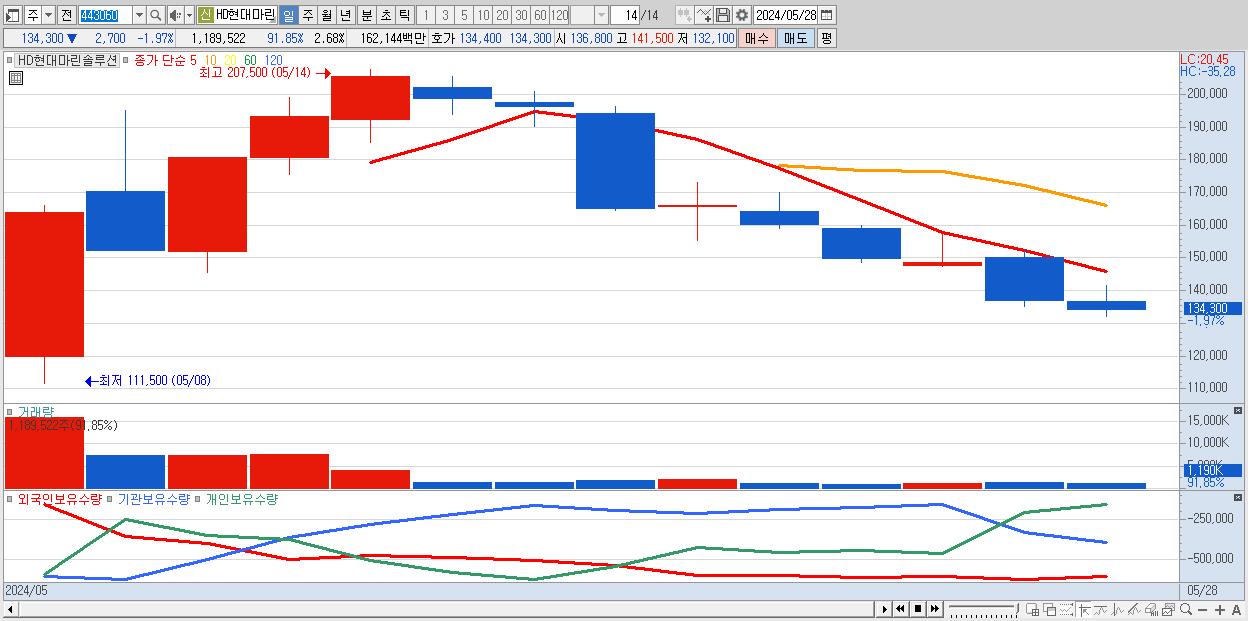1248x621 pixels.
Task: Click the 평 button
Action: pos(826,38)
